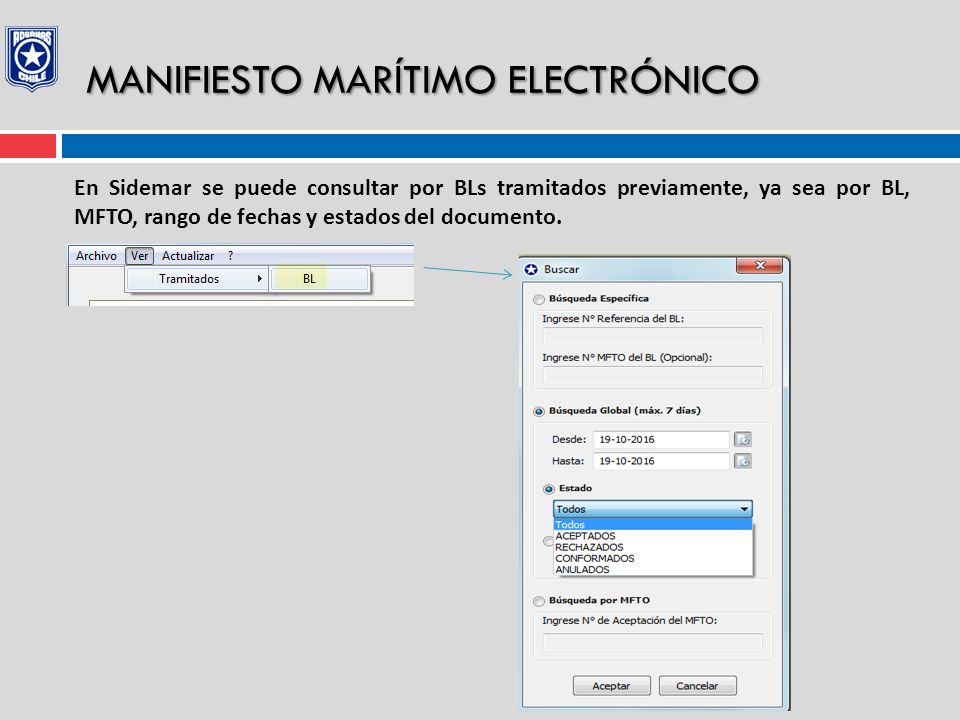The image size is (960, 720).
Task: Open the question mark help menu
Action: (x=231, y=256)
